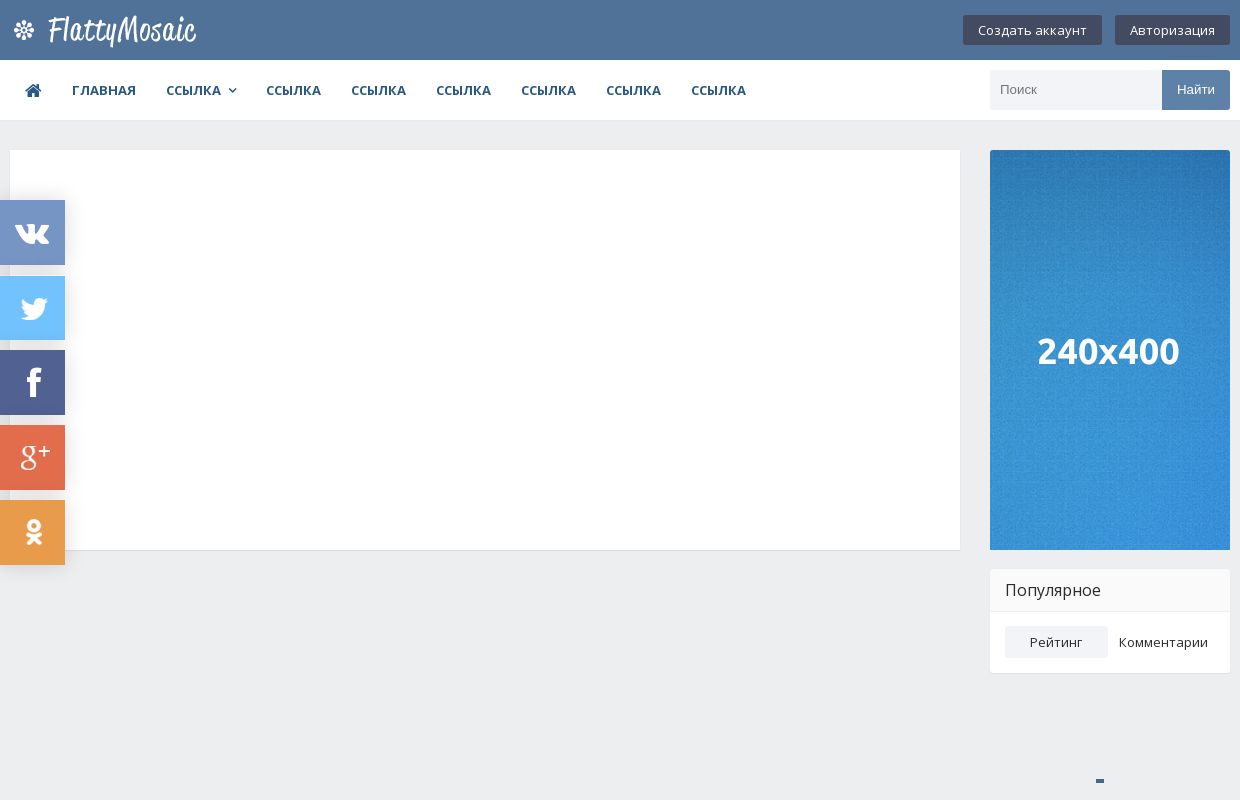Share using the Google+ icon
This screenshot has height=800, width=1240.
pos(32,457)
